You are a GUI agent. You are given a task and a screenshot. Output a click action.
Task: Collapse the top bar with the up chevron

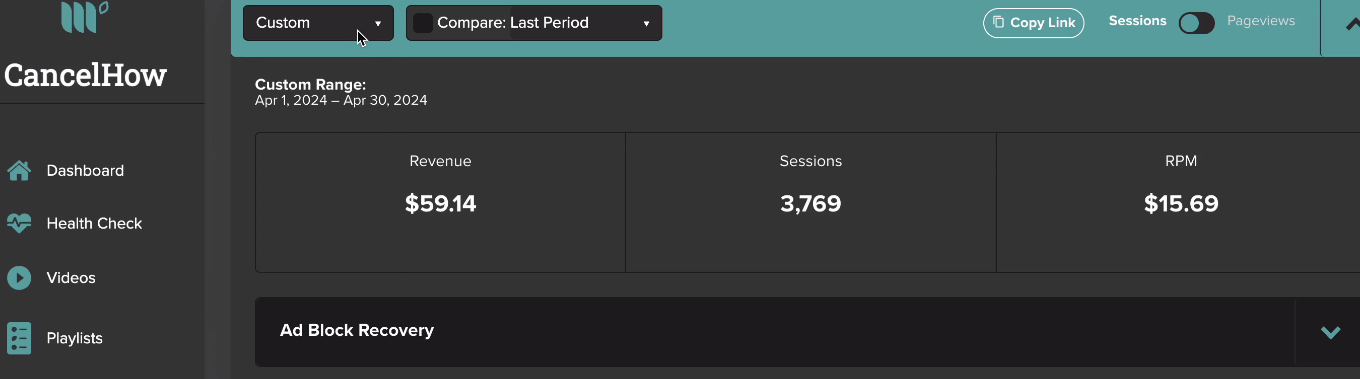coord(1352,25)
